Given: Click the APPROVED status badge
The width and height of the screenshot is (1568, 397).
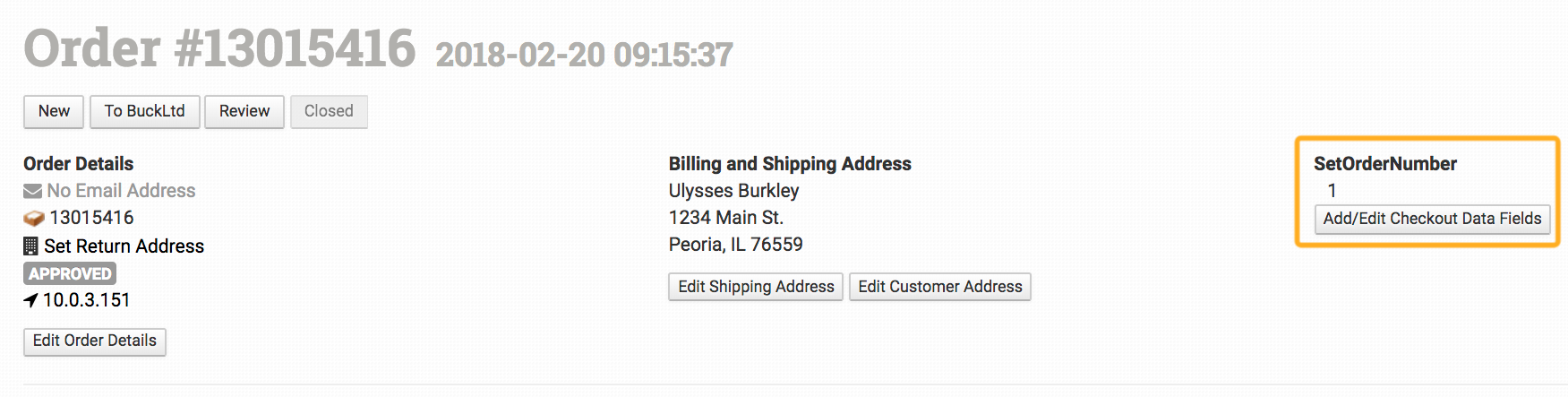Looking at the screenshot, I should click(70, 273).
